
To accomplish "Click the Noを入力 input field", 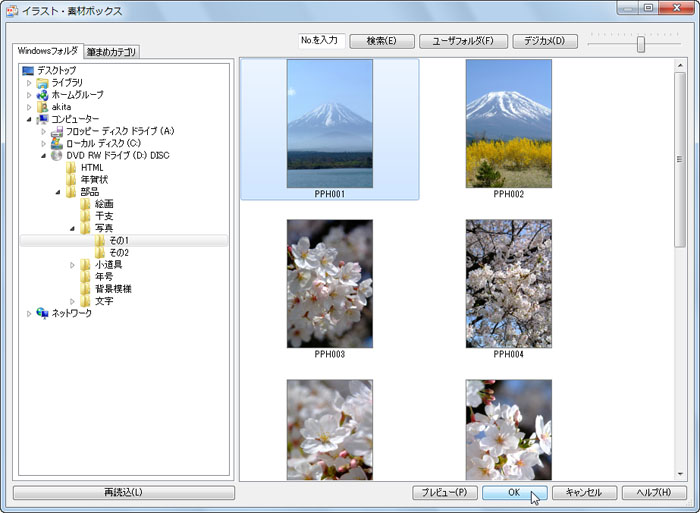I will [x=321, y=41].
